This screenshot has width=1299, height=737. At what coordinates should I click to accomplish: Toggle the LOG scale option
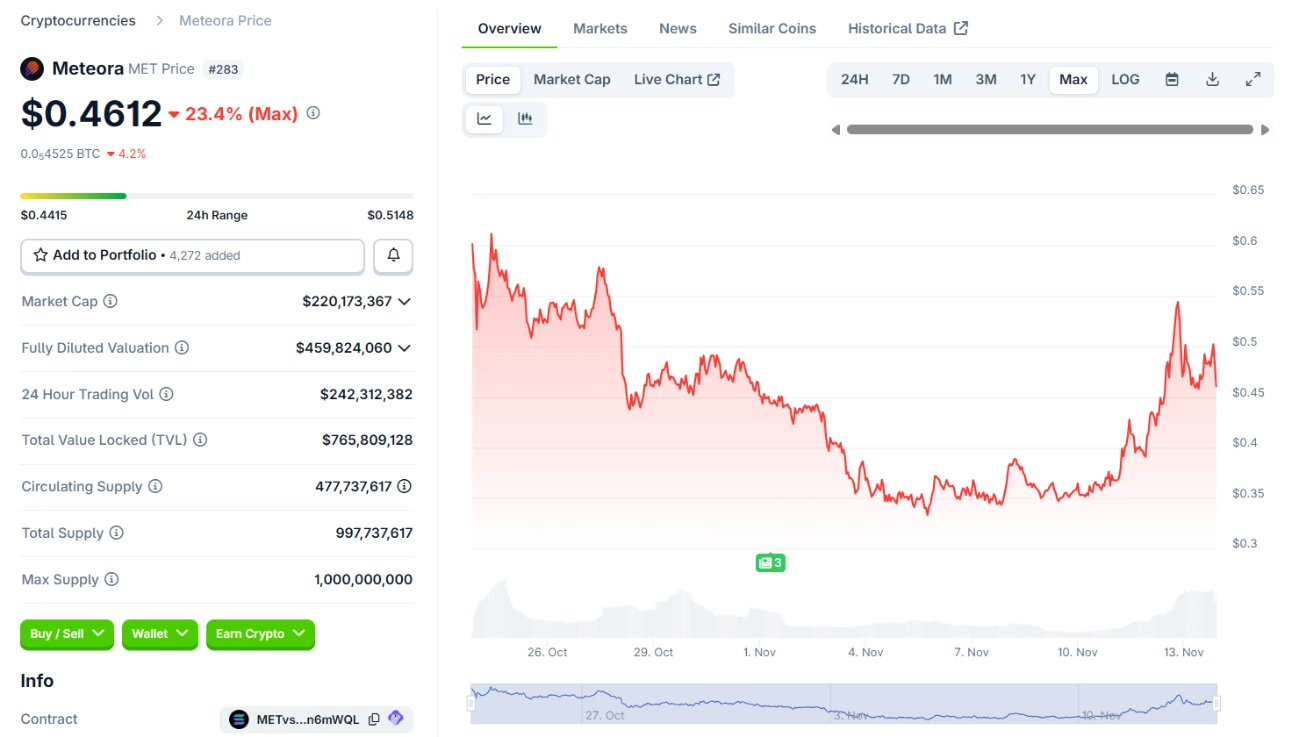click(x=1125, y=80)
